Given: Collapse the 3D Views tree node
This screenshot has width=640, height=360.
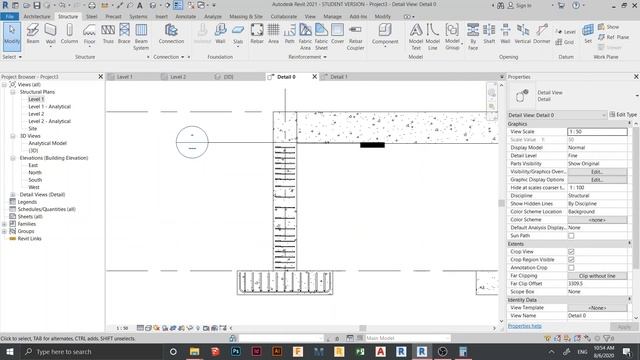Looking at the screenshot, I should [x=13, y=136].
